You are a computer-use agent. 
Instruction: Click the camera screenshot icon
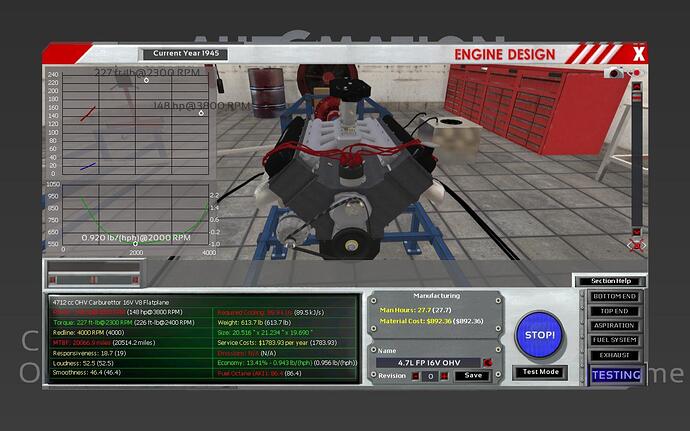[615, 73]
